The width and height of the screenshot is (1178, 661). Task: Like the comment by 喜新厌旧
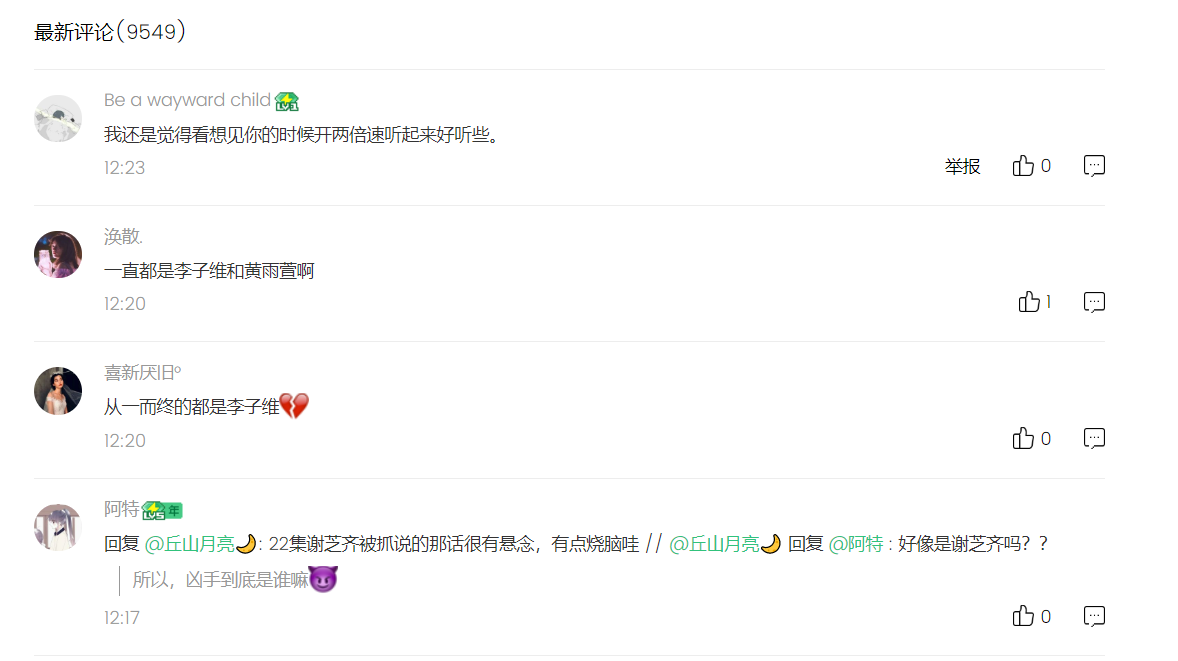(x=1023, y=438)
